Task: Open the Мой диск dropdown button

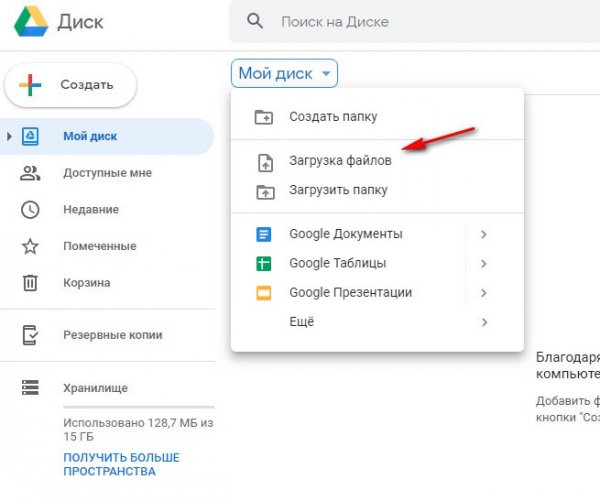Action: point(284,73)
